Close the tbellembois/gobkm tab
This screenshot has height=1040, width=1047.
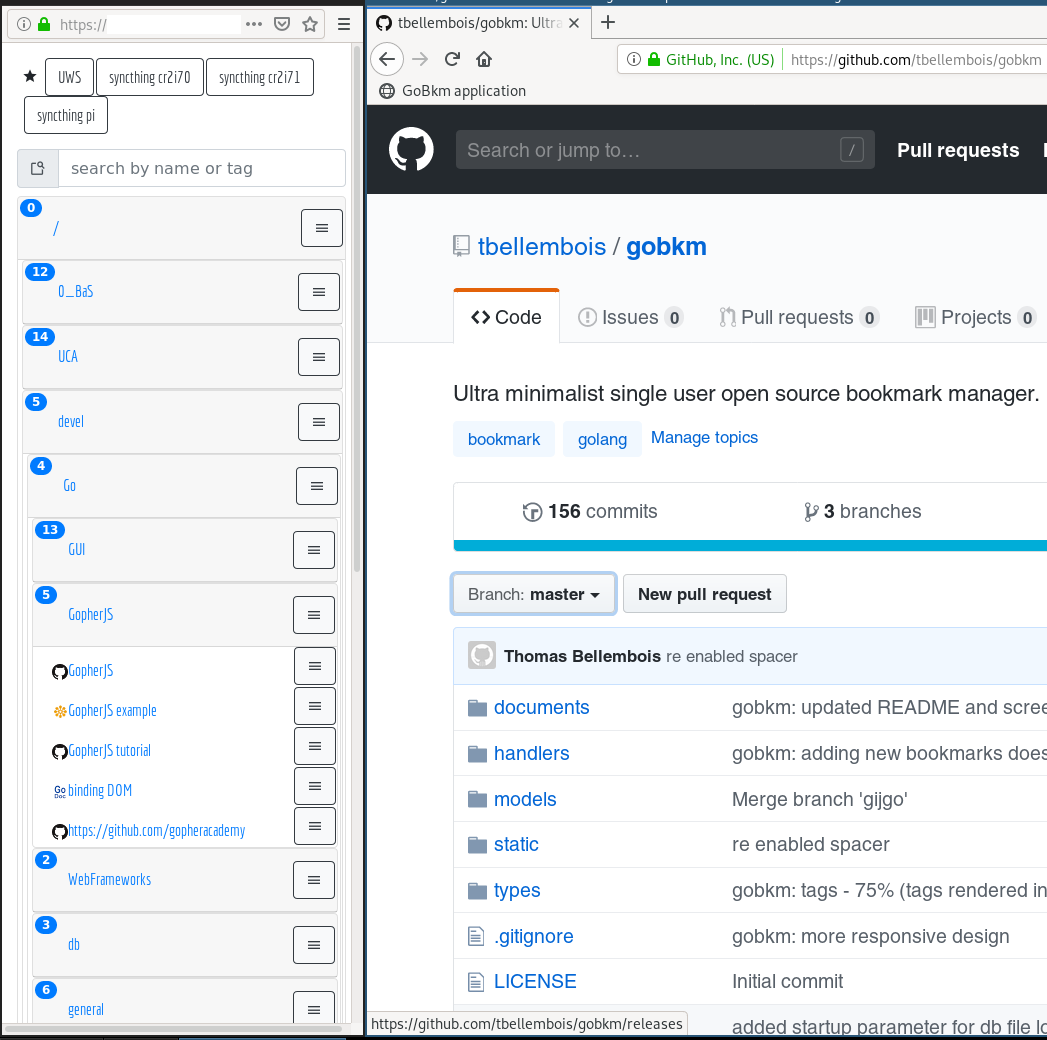(574, 23)
